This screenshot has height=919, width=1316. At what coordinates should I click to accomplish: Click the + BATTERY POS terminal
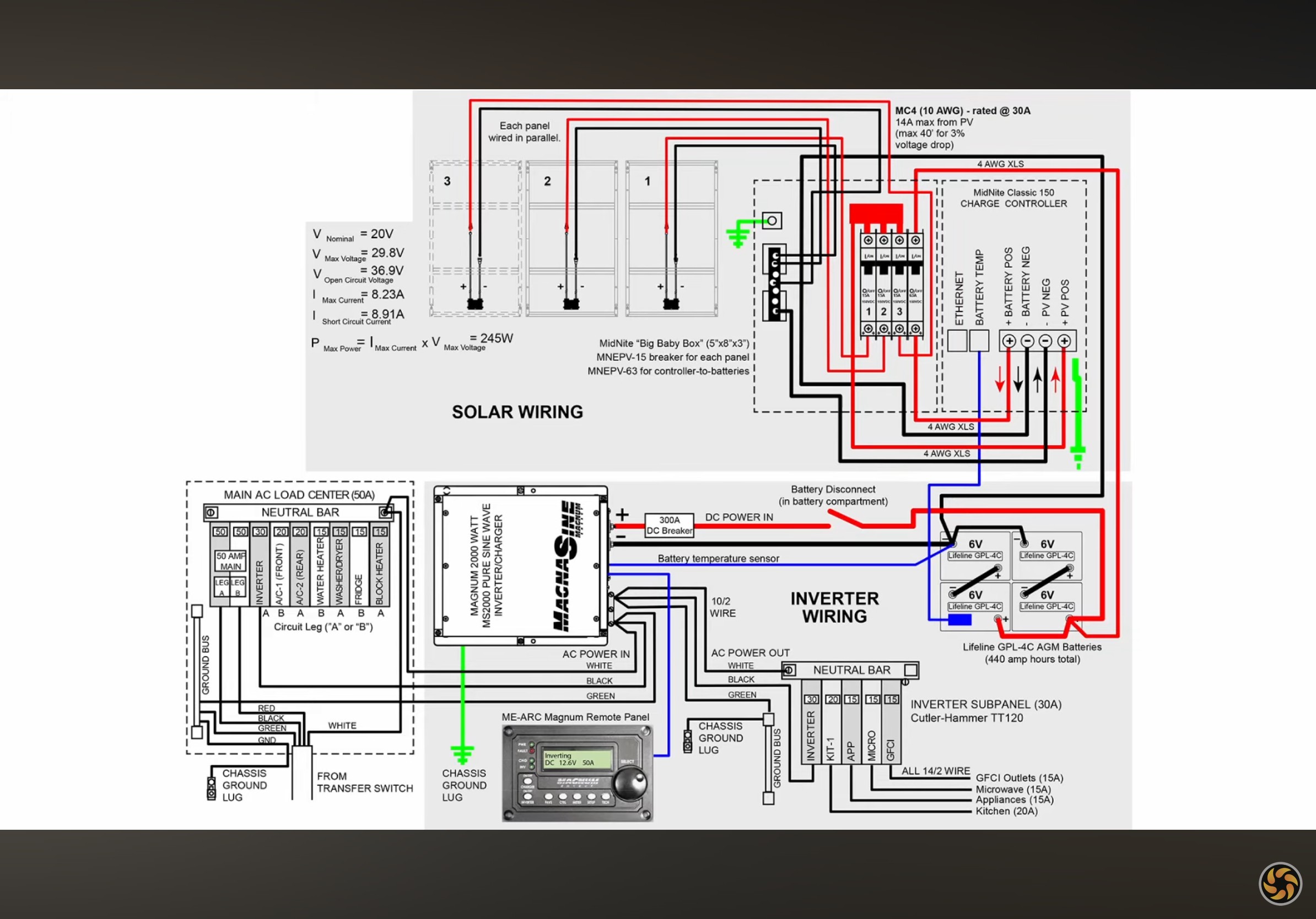pos(1010,341)
